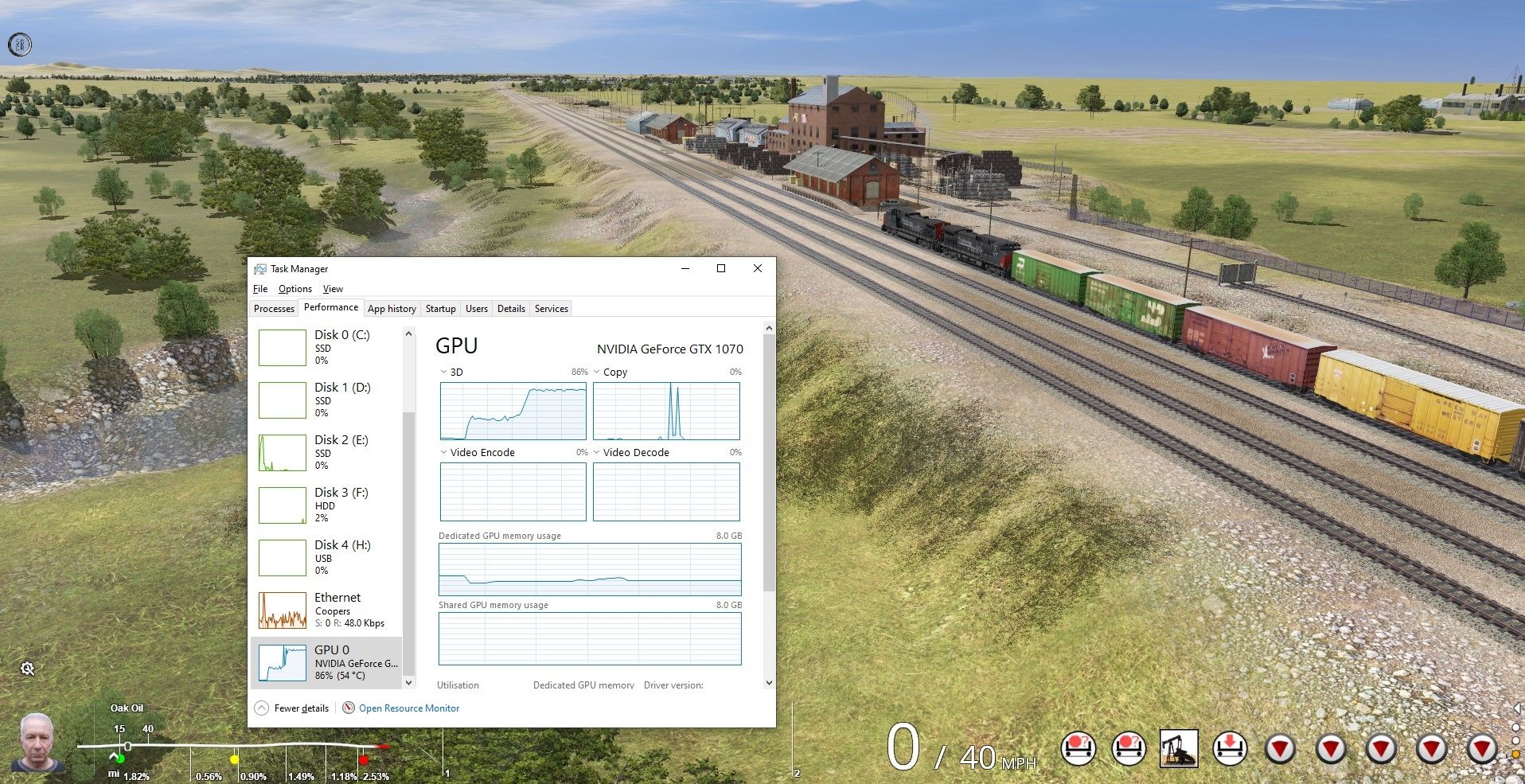Select the orange dot page indicator
Image resolution: width=1525 pixels, height=784 pixels.
pos(1515,754)
